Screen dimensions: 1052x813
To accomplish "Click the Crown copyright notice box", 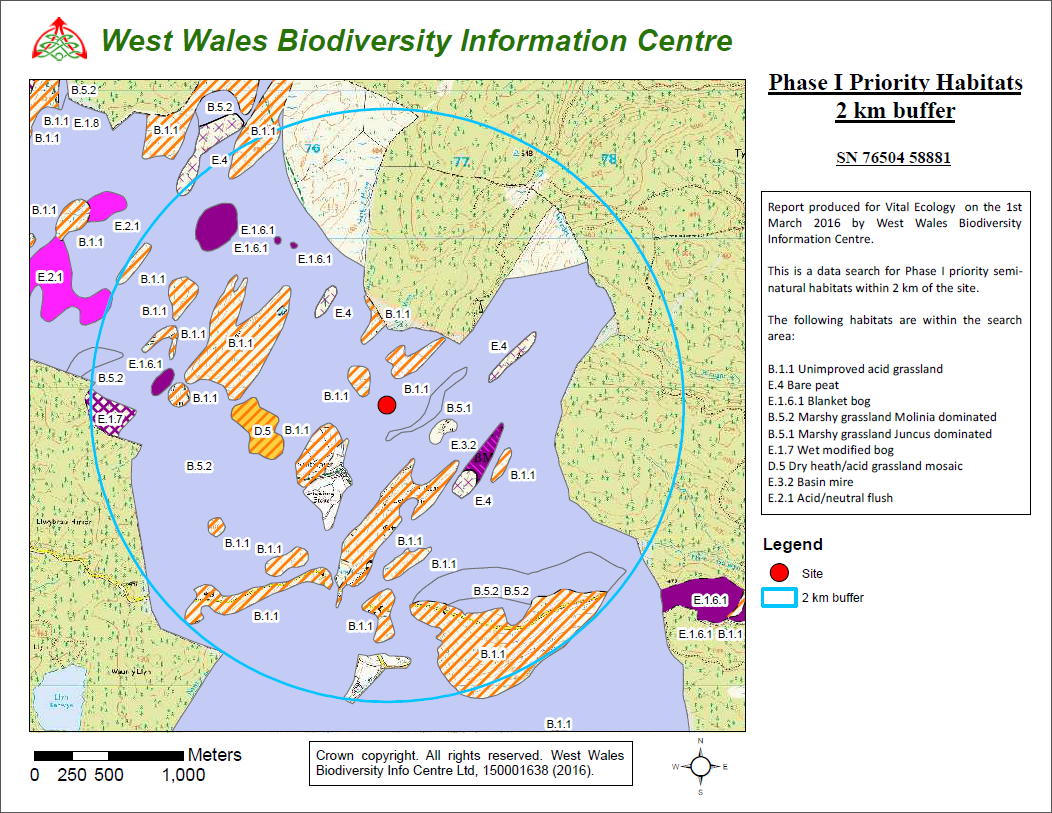I will pos(469,763).
